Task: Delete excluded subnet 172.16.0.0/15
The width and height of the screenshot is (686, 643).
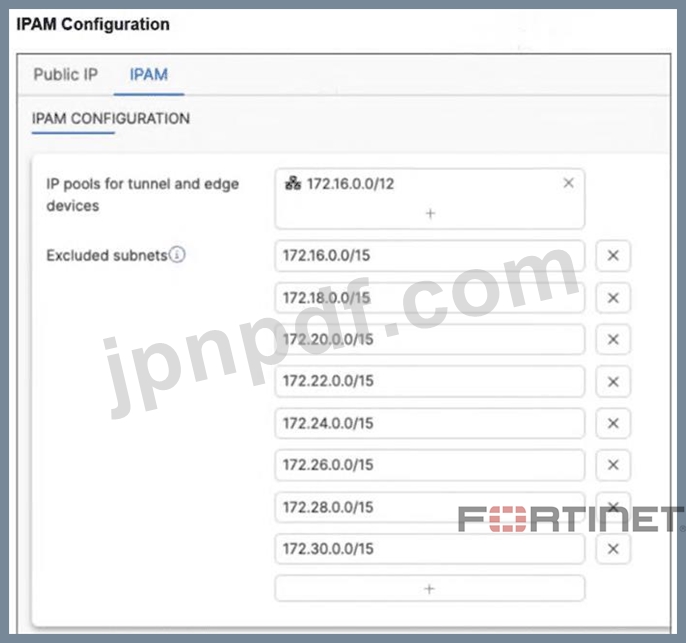Action: [x=613, y=255]
